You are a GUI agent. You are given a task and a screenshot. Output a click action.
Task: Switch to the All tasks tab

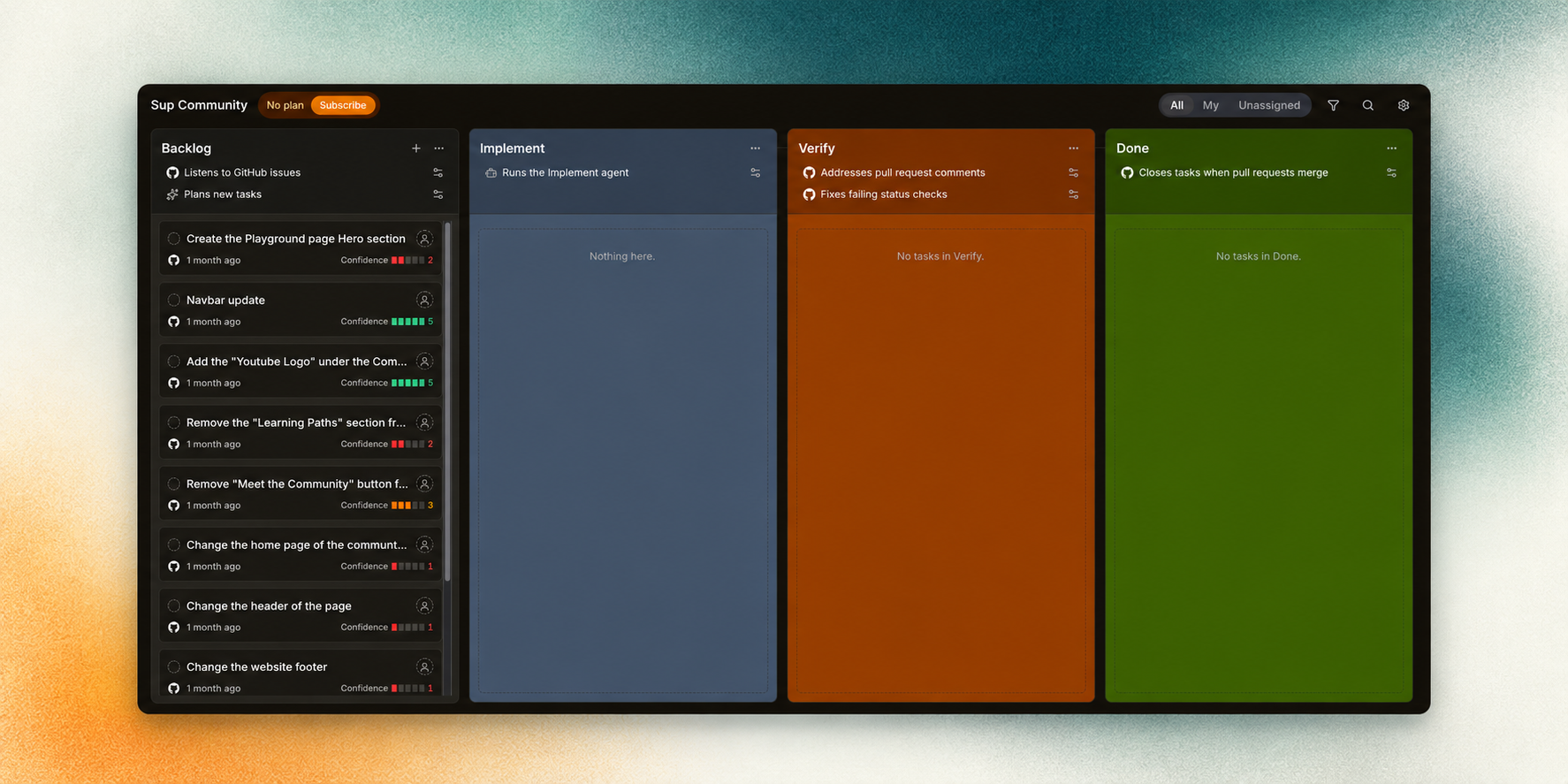coord(1176,105)
